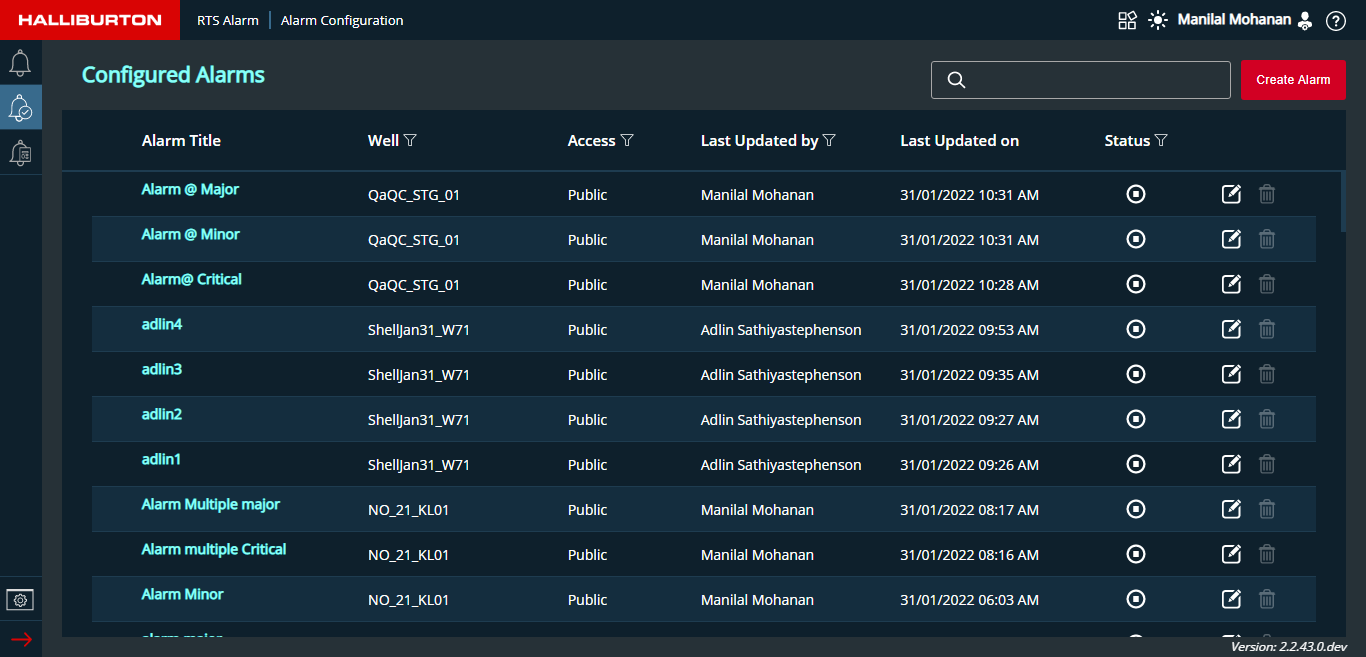Open the Status column filter
1366x657 pixels.
tap(1161, 141)
